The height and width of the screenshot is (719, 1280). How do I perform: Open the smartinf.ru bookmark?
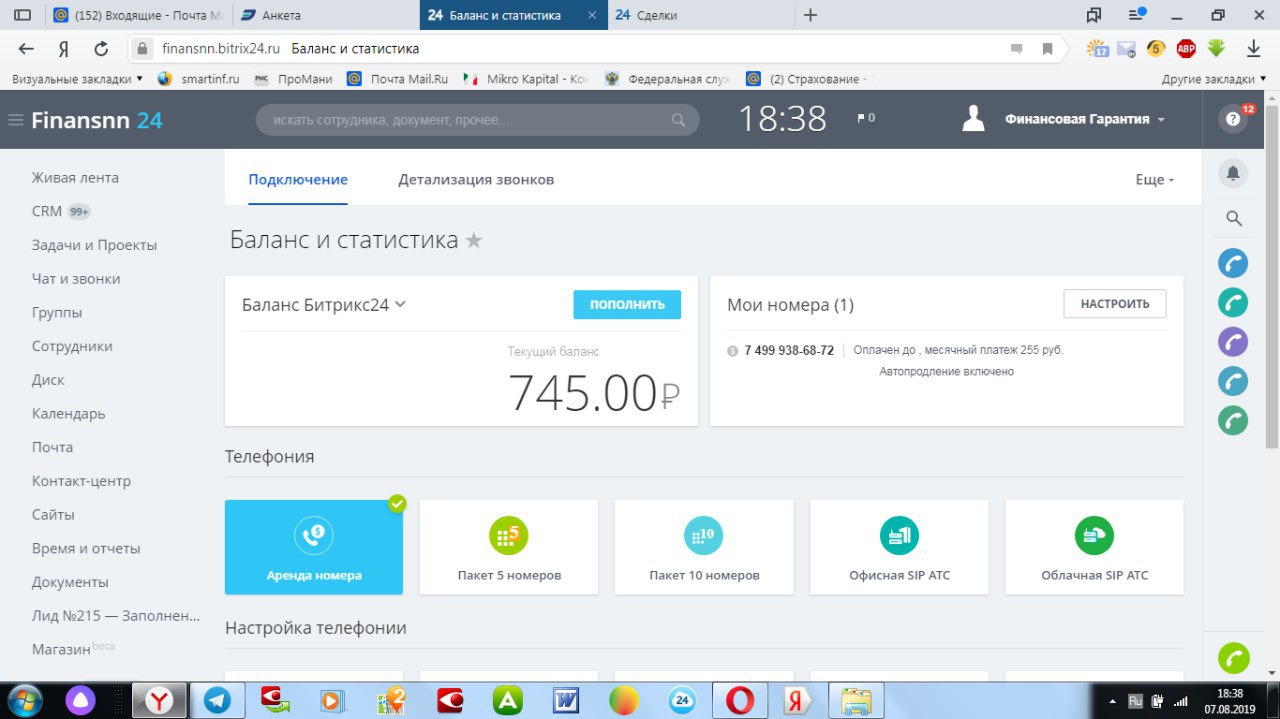pos(199,78)
